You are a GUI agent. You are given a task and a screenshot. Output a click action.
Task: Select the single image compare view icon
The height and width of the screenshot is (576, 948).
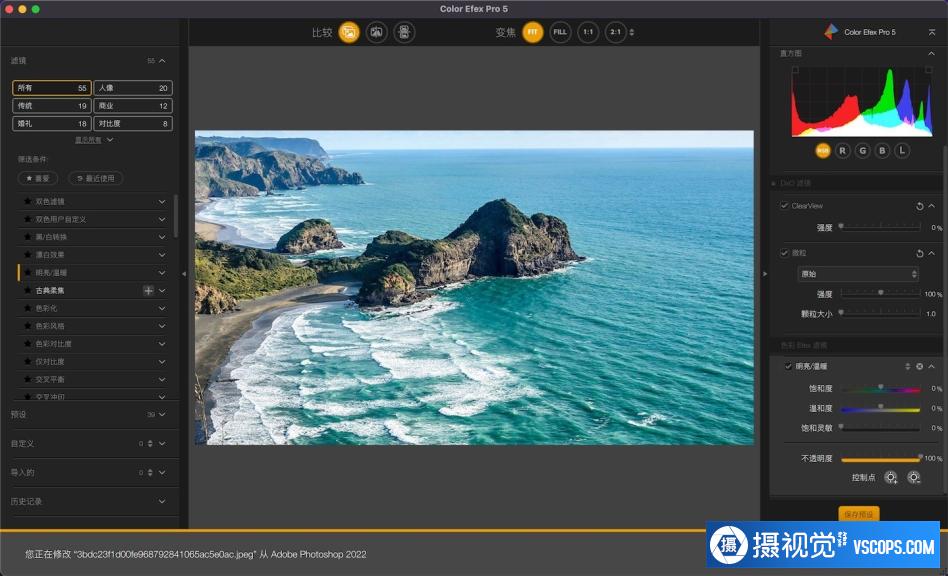coord(349,32)
